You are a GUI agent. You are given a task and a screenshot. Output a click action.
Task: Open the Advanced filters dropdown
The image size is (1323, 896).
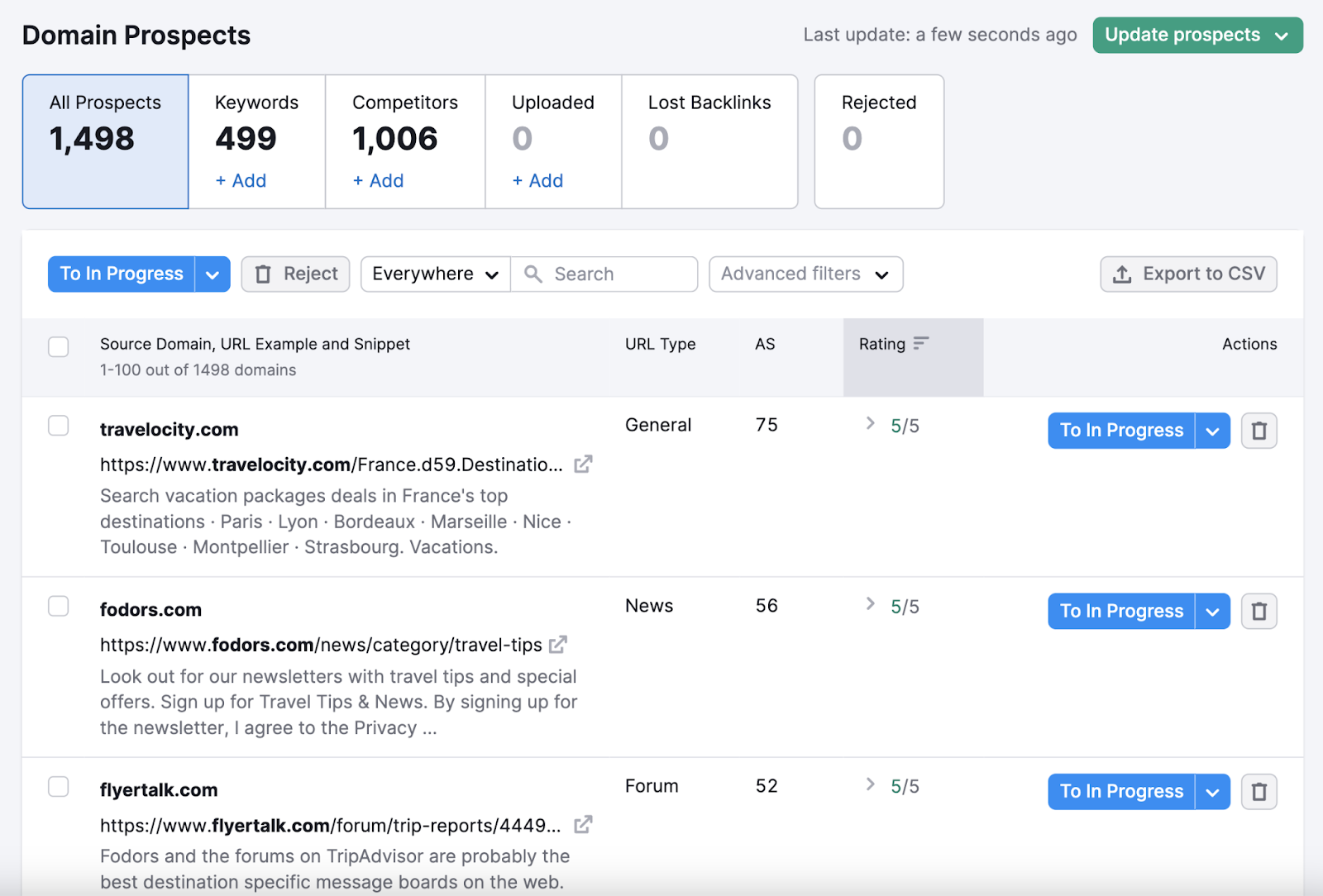click(805, 274)
